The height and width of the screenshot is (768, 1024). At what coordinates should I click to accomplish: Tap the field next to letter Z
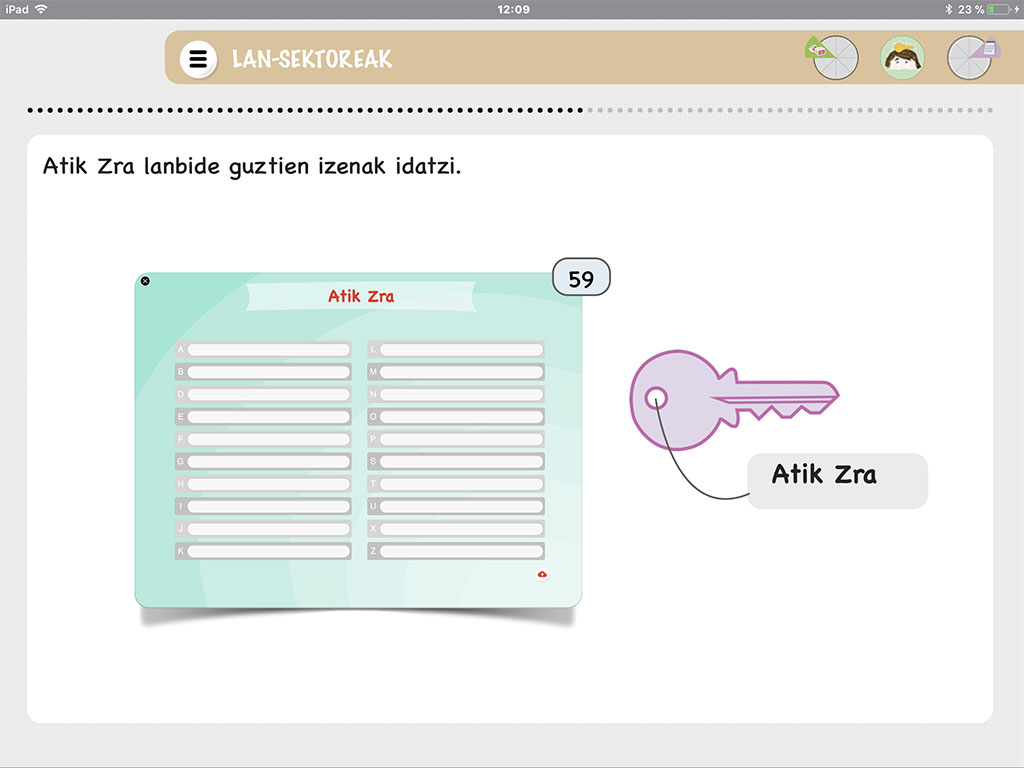[x=460, y=551]
